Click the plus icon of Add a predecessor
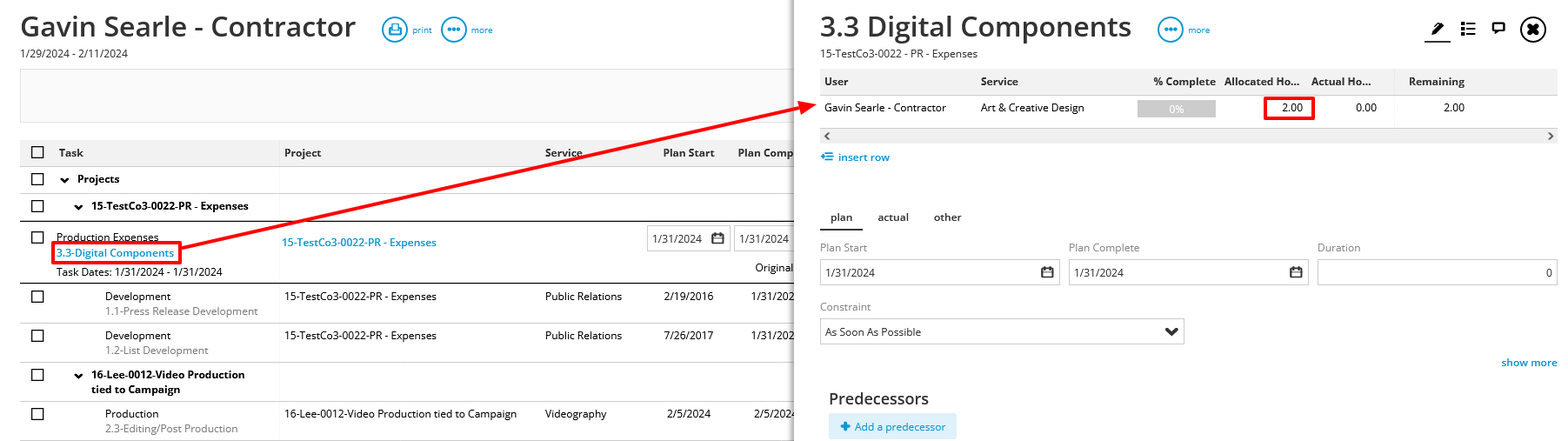1568x441 pixels. pyautogui.click(x=844, y=426)
